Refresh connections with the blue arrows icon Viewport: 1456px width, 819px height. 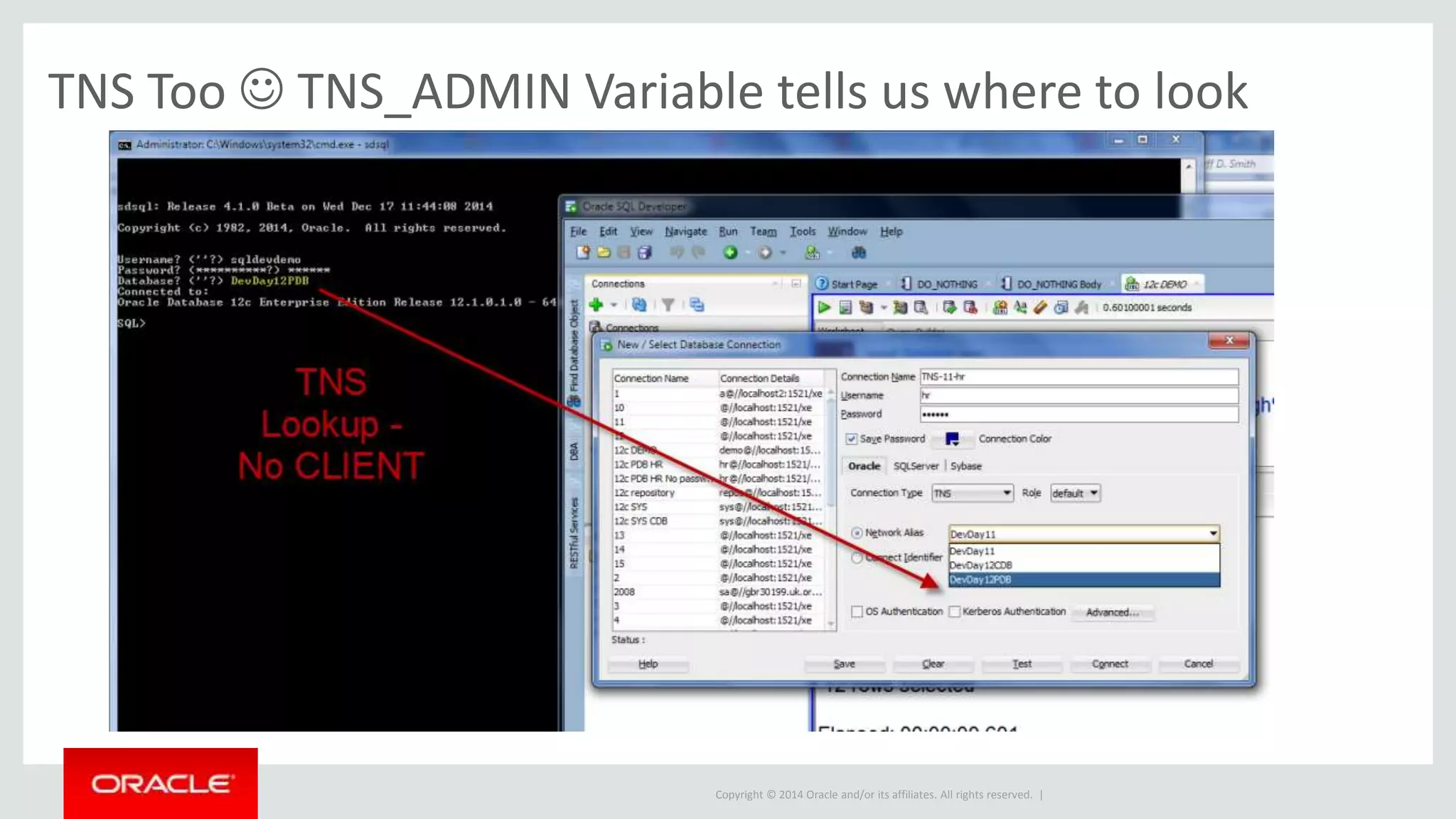coord(639,305)
